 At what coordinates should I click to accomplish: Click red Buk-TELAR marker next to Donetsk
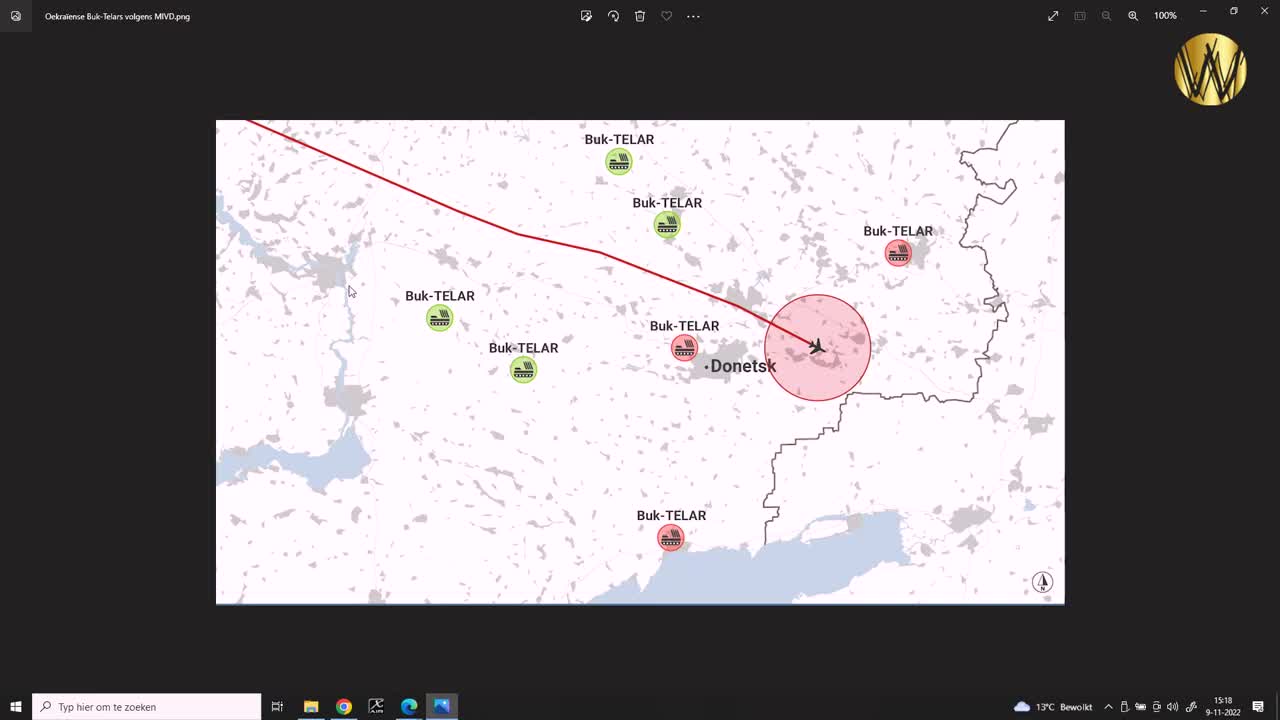coord(684,348)
